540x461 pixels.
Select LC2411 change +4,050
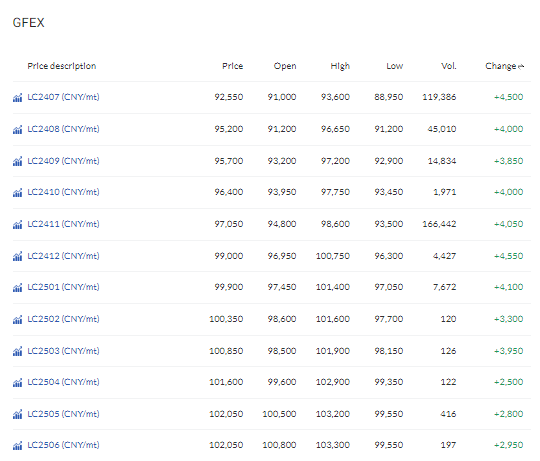tap(508, 224)
